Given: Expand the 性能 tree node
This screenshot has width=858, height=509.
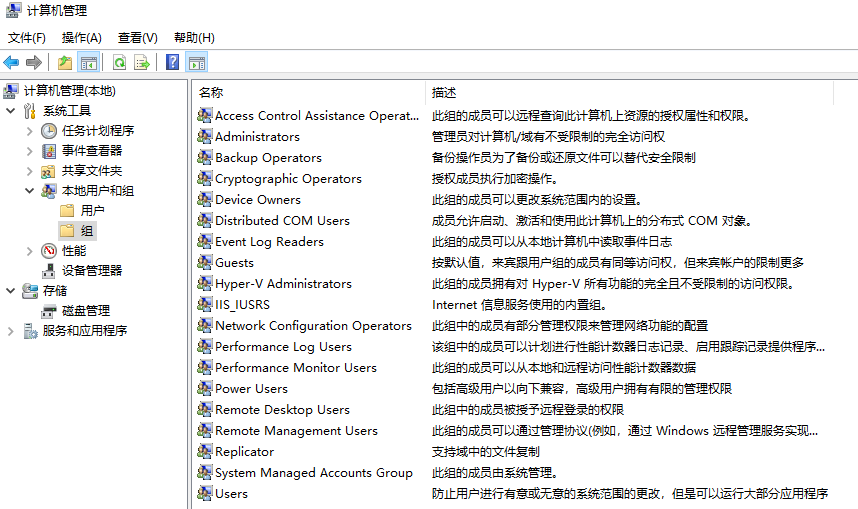Looking at the screenshot, I should 30,251.
